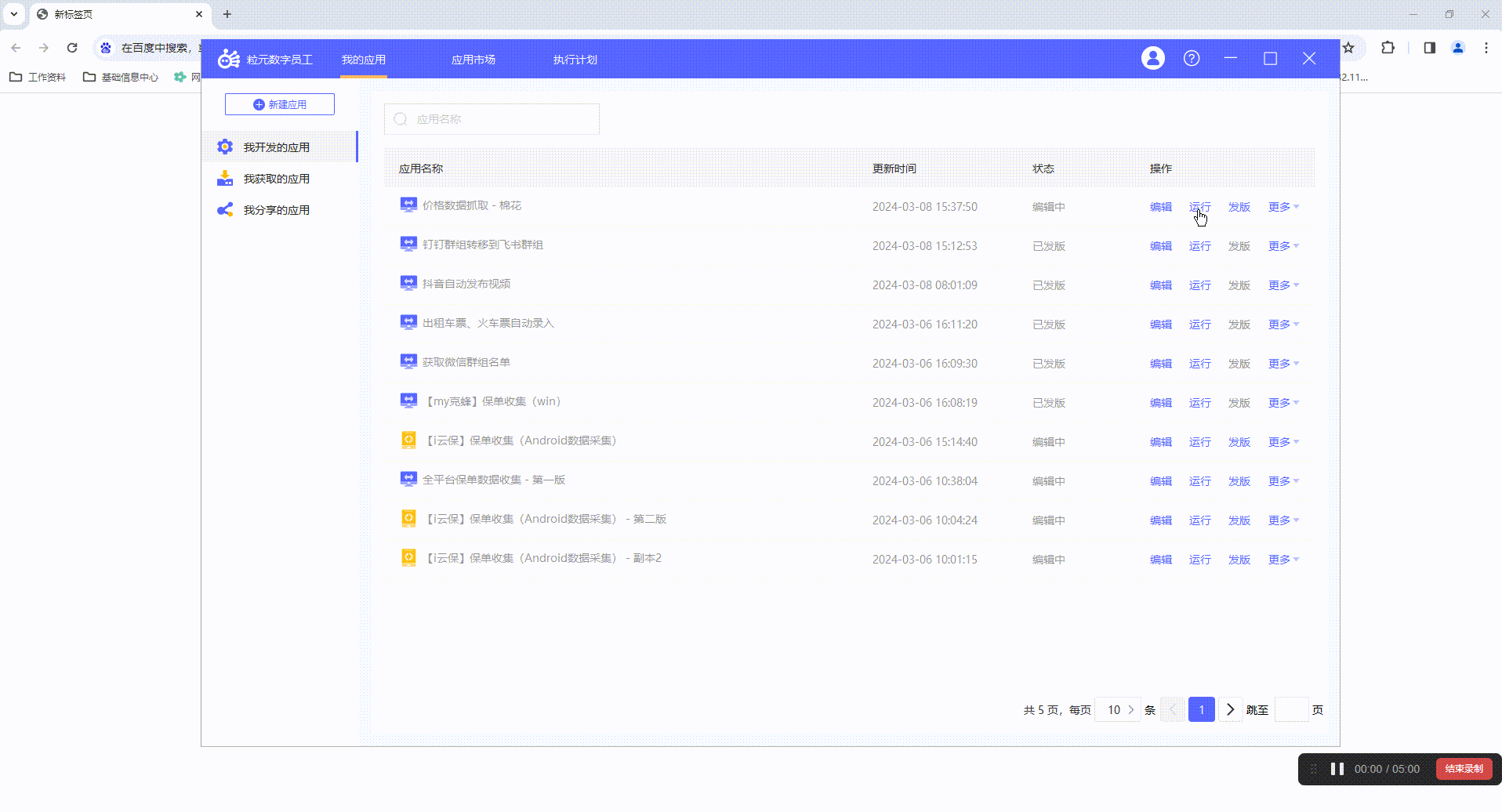The image size is (1502, 812).
Task: Click 运行 for 价格数据抓取 - 棉花
Action: [x=1200, y=207]
